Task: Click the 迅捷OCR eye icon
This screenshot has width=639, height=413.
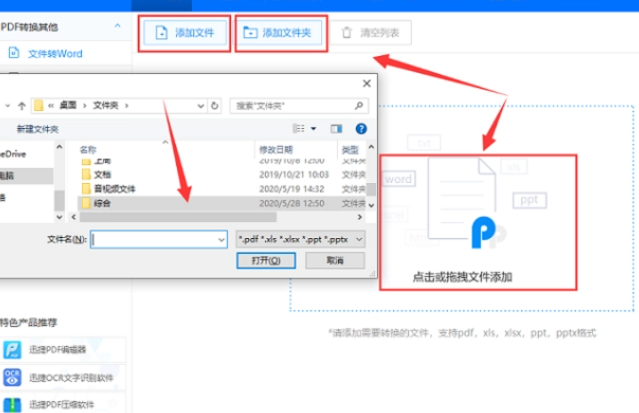Action: (12, 378)
